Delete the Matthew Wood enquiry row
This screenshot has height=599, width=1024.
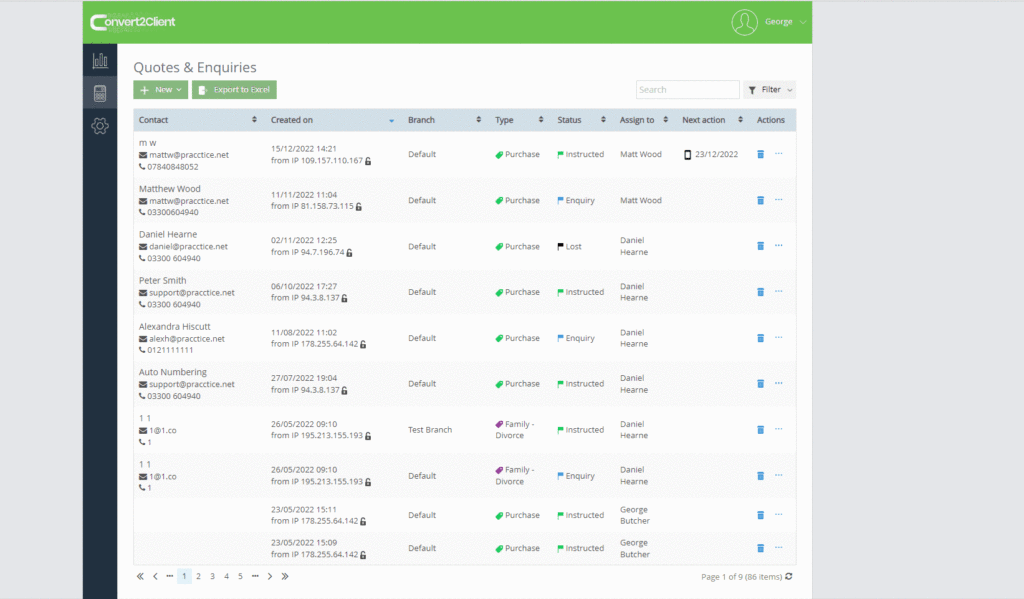coord(760,201)
